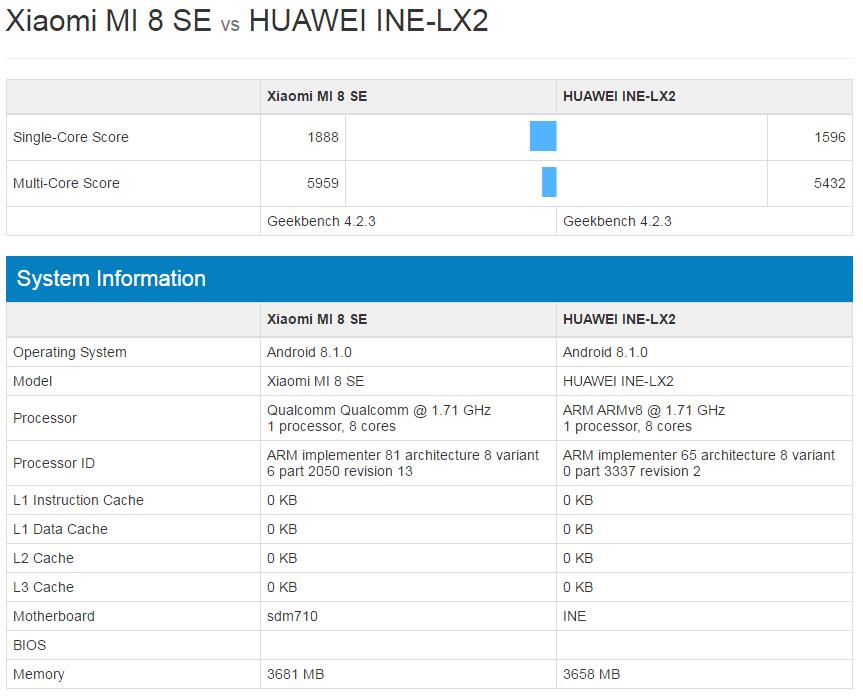Click Xiaomi MI 8 SE header in System Information table
863x700 pixels.
[x=317, y=319]
